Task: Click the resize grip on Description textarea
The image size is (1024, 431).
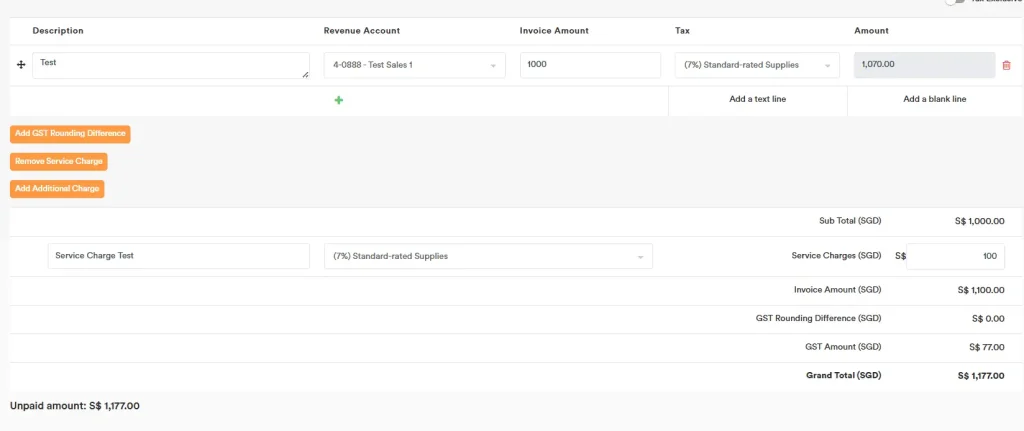Action: [305, 75]
